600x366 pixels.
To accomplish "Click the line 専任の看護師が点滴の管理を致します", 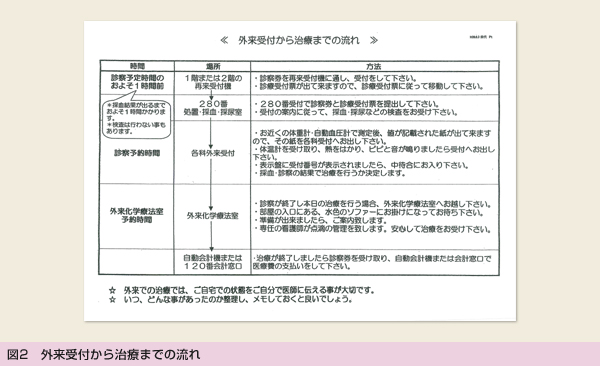I will (373, 229).
